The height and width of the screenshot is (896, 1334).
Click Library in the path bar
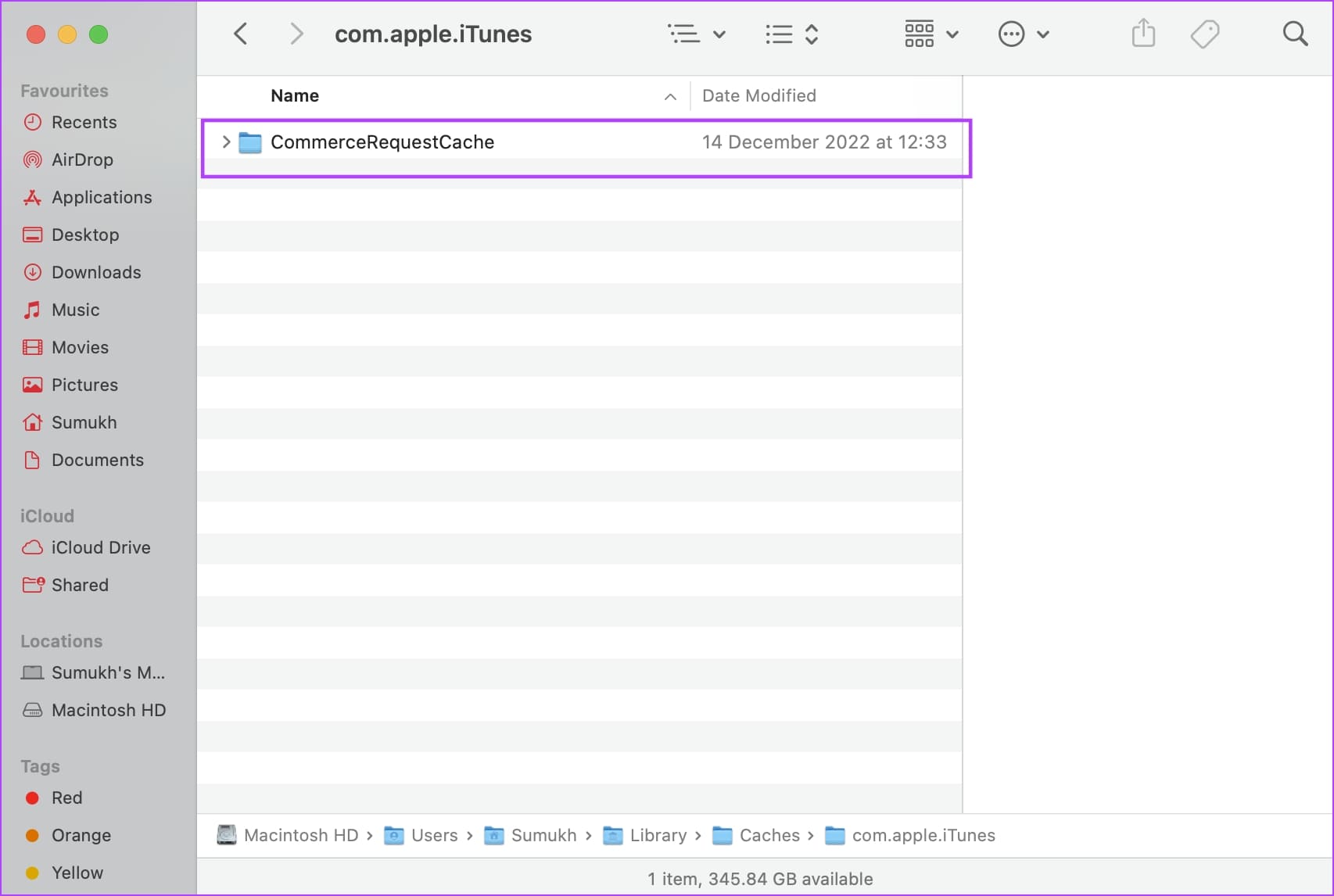658,835
